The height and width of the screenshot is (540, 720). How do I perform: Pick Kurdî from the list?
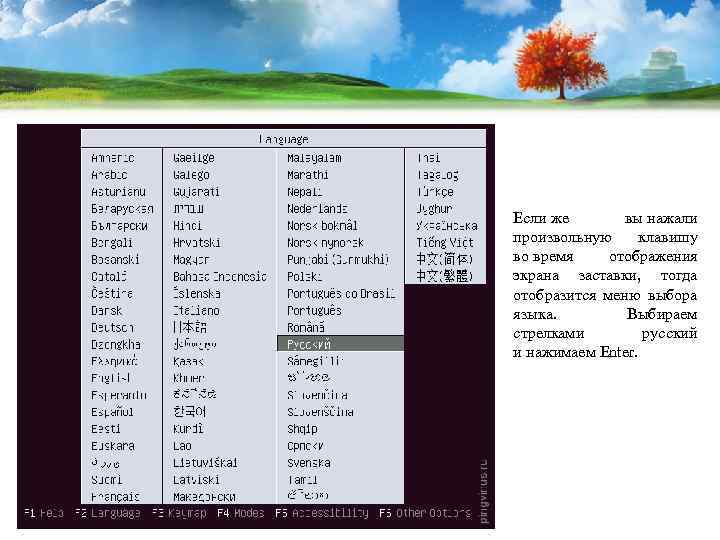coord(188,429)
